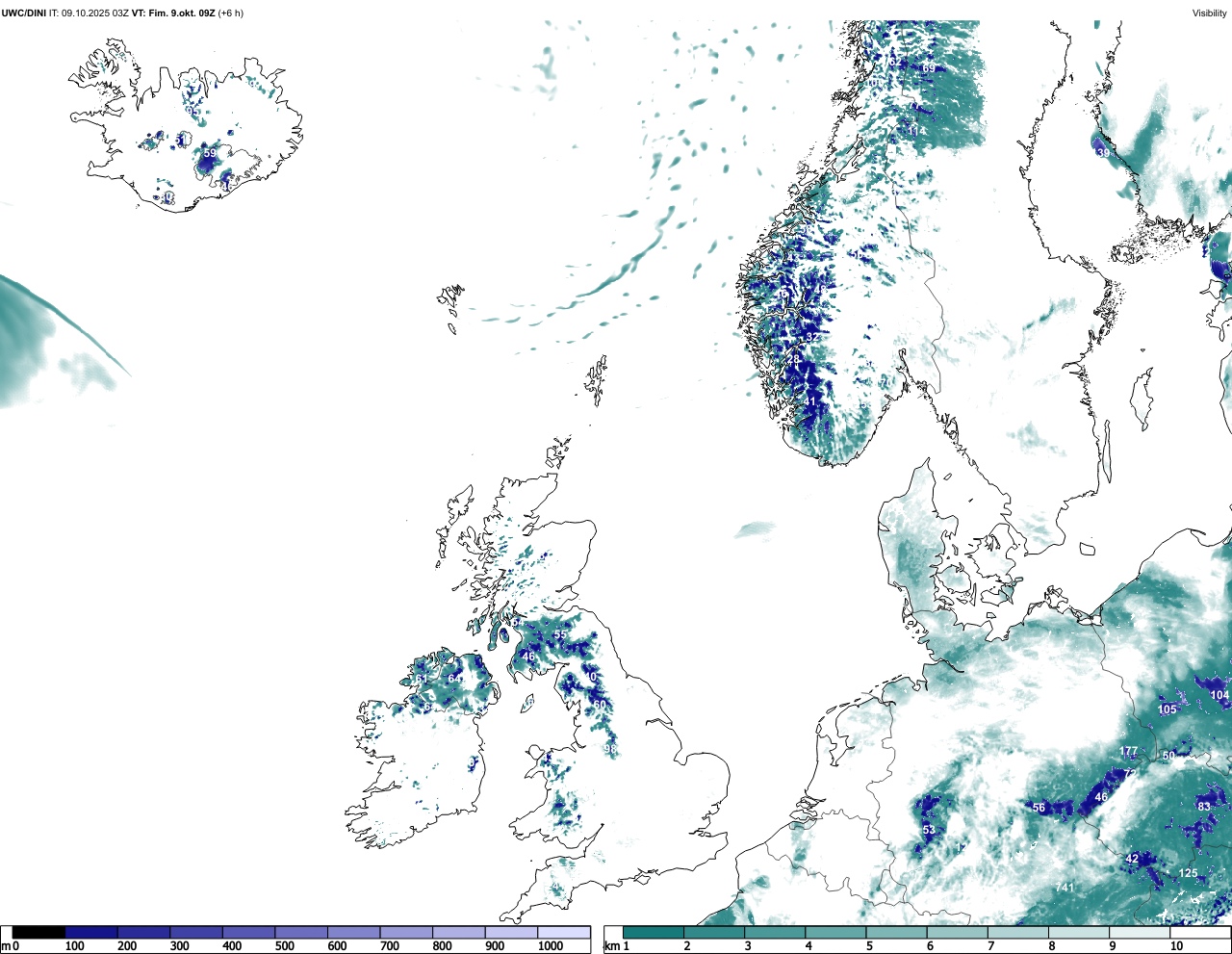Click the black 0–100 m legend swatch
The width and height of the screenshot is (1232, 954).
pyautogui.click(x=38, y=932)
